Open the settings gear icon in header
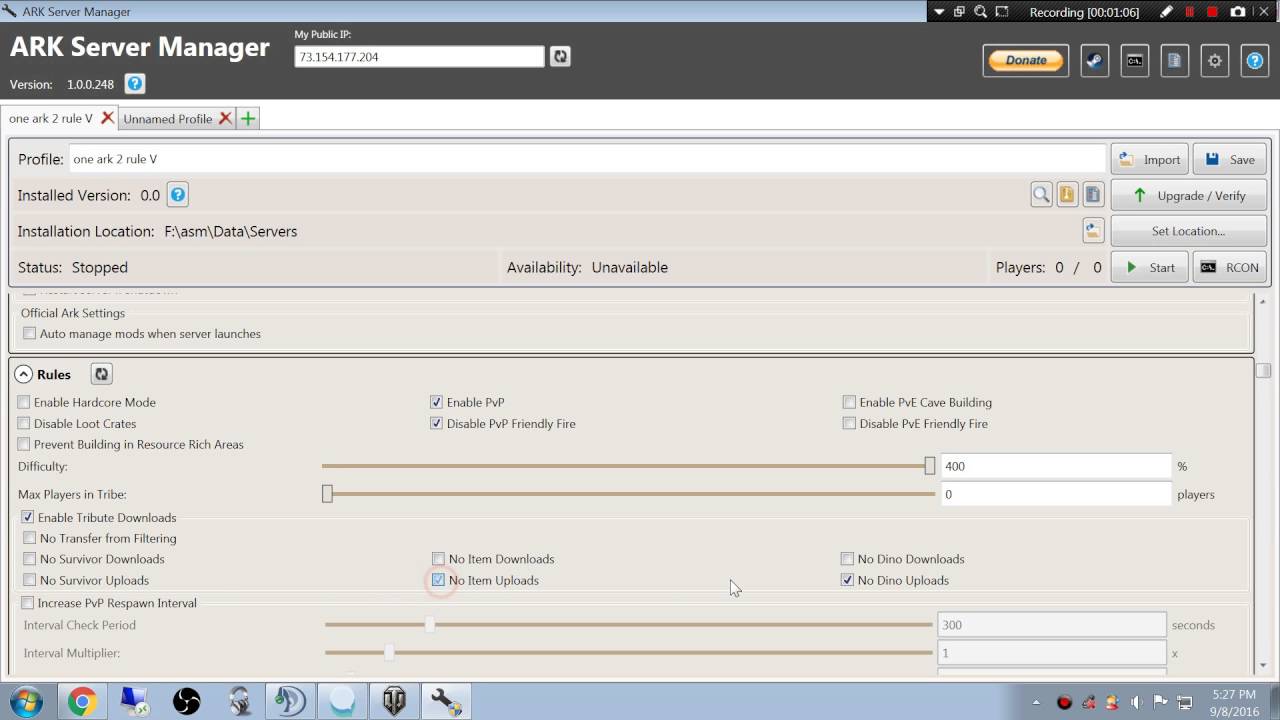 (x=1215, y=60)
